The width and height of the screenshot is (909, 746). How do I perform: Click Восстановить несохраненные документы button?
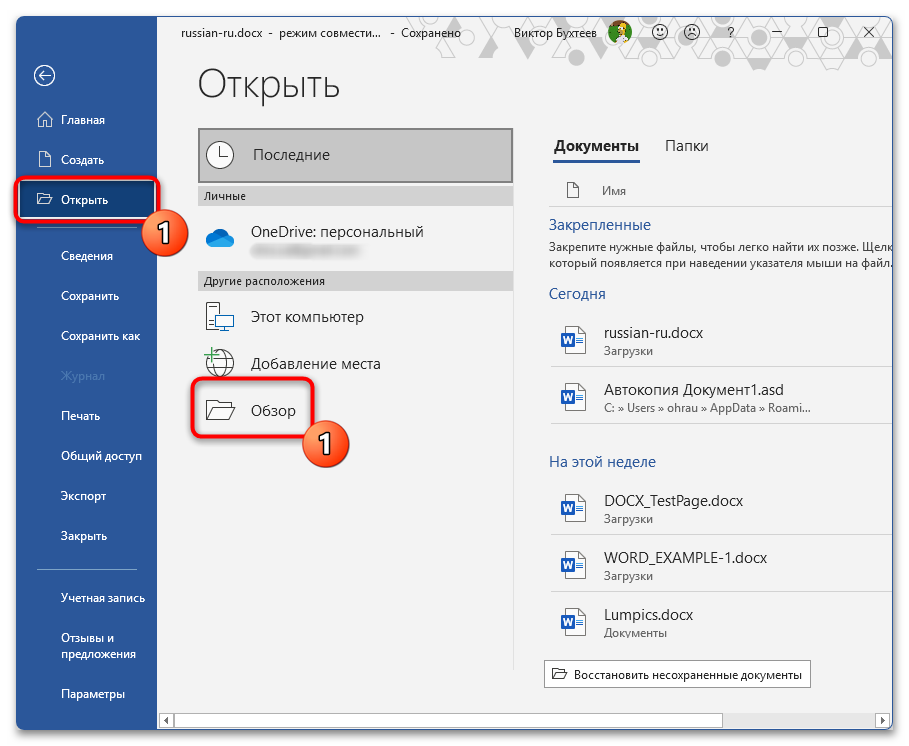678,674
